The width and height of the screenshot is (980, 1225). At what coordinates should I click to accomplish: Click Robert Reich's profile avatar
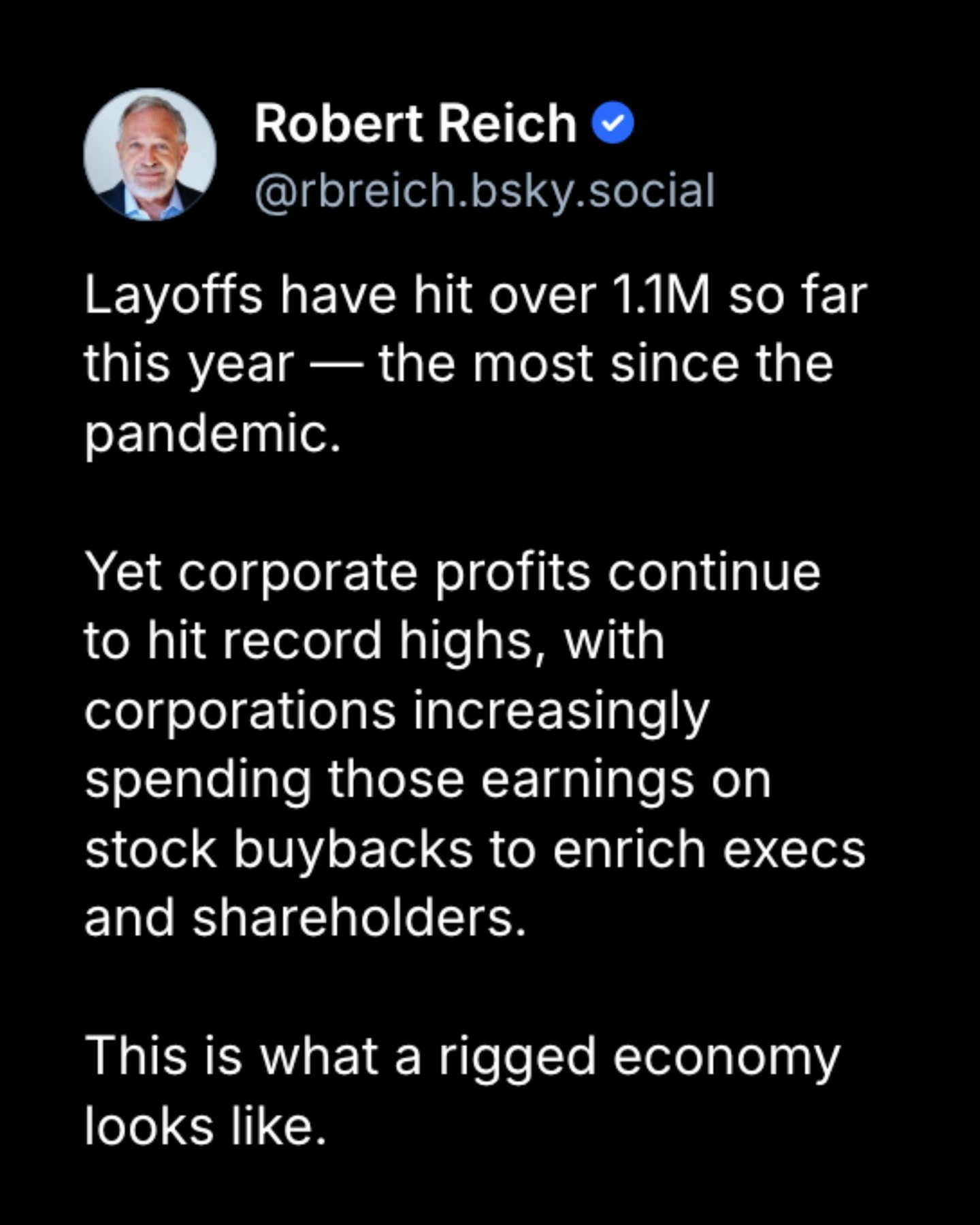click(150, 154)
